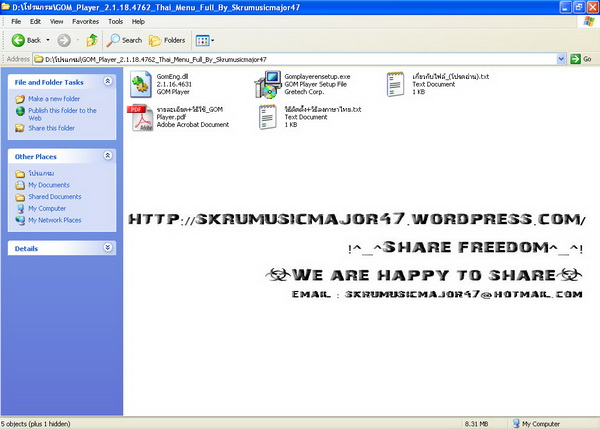Click the address bar path field
This screenshot has width=600, height=430.
pyautogui.click(x=295, y=59)
